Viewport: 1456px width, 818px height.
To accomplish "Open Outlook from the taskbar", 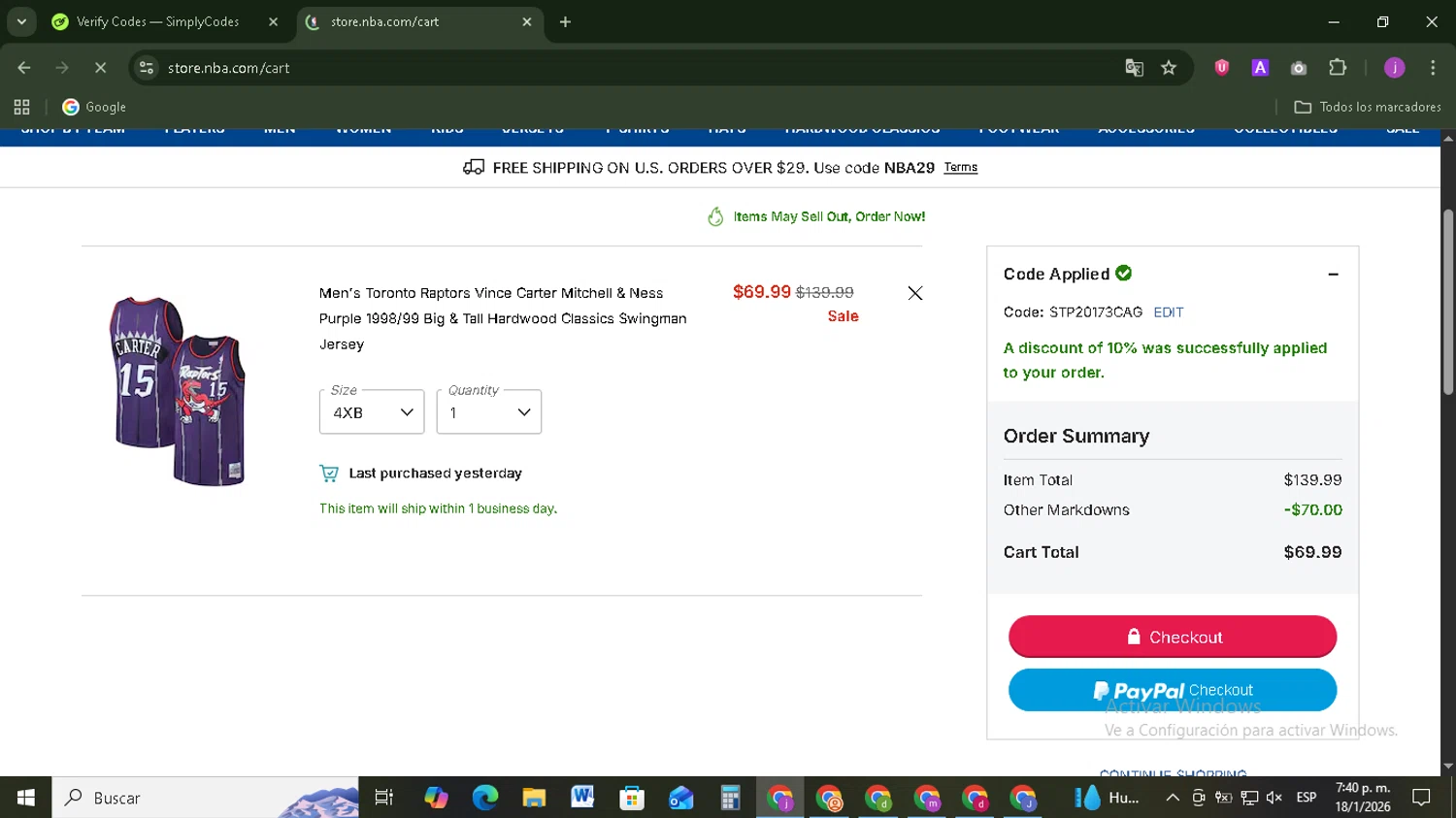I will point(681,798).
